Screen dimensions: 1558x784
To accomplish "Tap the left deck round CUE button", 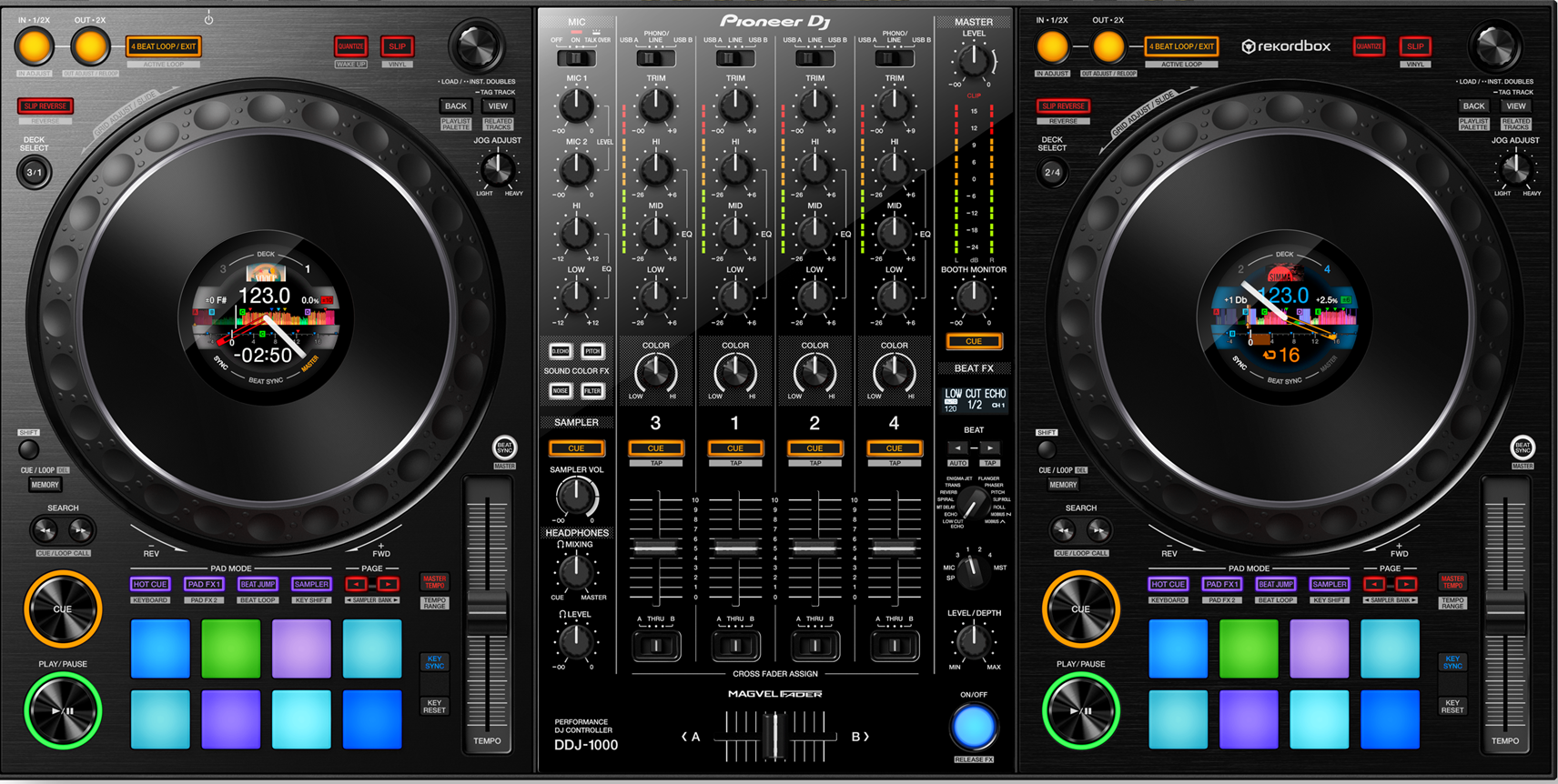I will pos(62,608).
